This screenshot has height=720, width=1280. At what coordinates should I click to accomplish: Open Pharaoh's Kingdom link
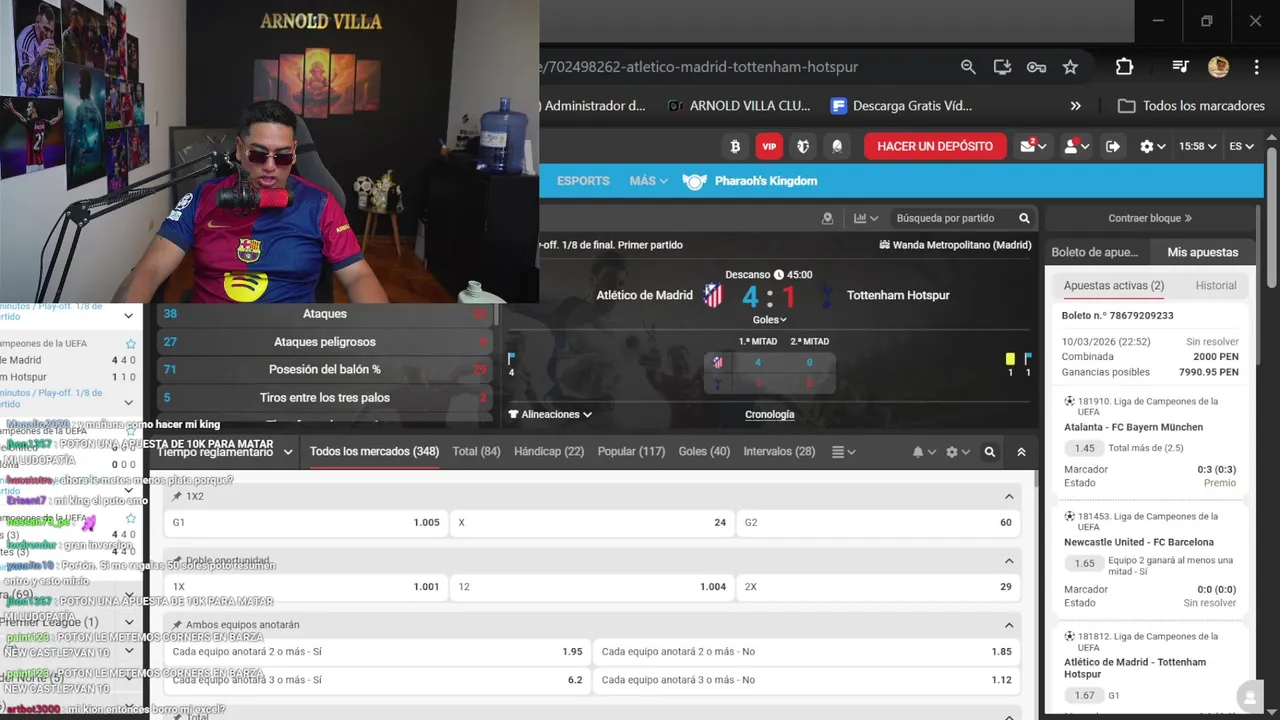(x=765, y=181)
